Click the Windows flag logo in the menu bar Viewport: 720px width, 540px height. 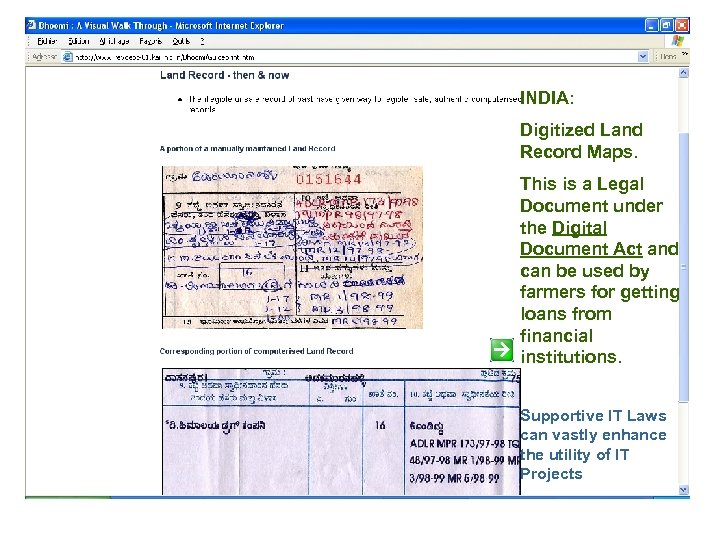click(677, 41)
